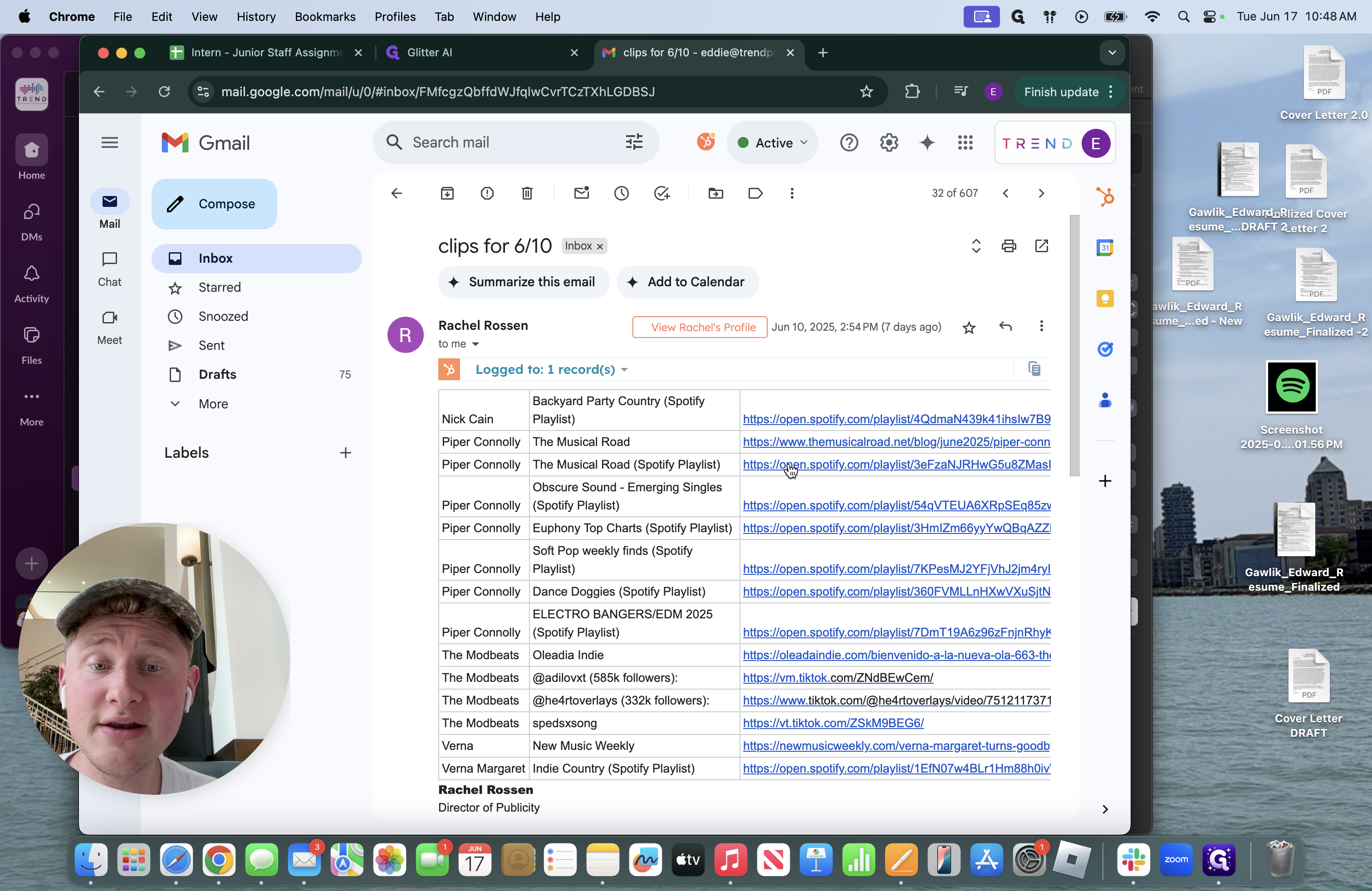Remove the Inbox label from email
This screenshot has height=891, width=1372.
(x=599, y=247)
